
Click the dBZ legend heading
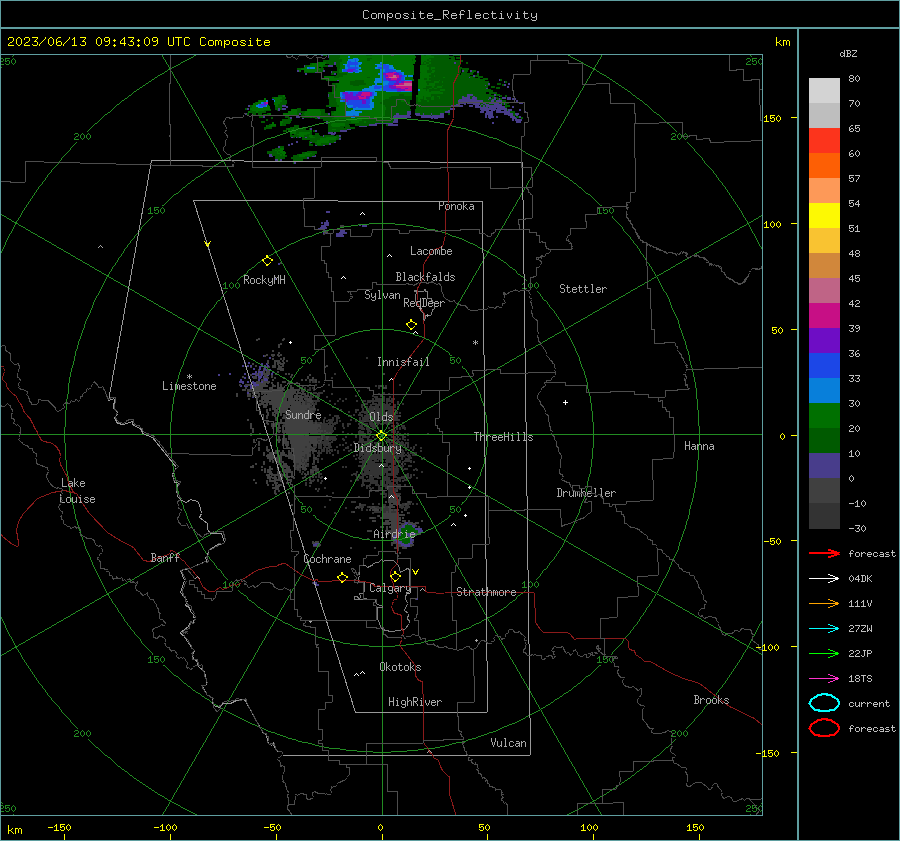[848, 53]
